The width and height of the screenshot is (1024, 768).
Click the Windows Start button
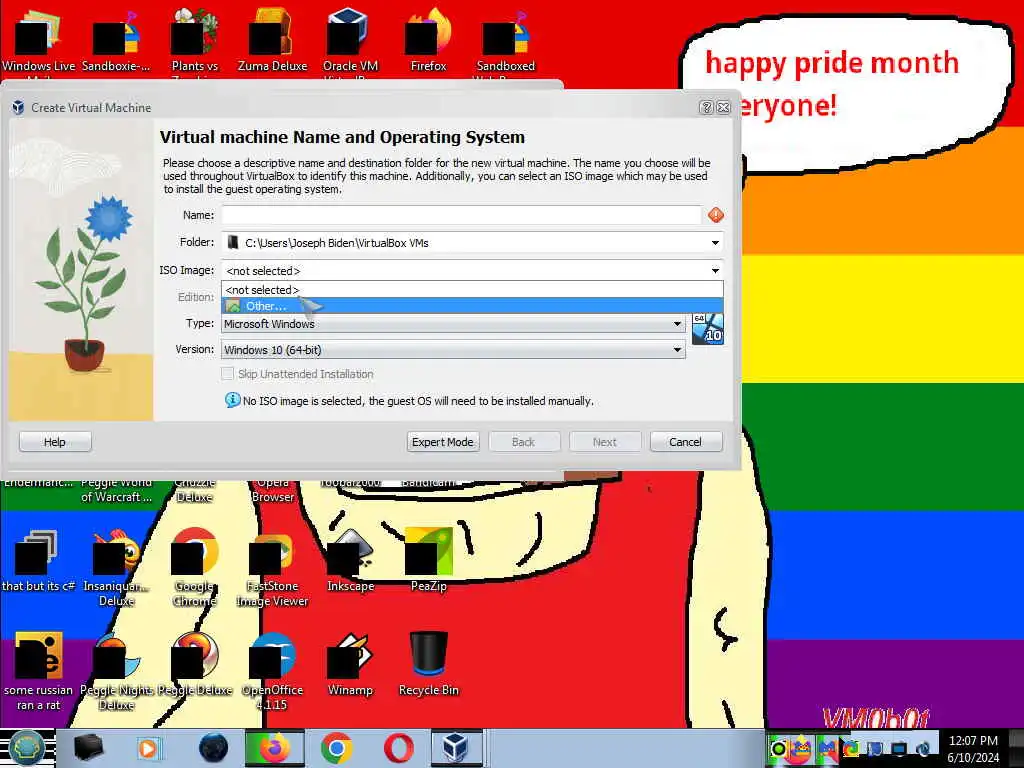coord(26,748)
